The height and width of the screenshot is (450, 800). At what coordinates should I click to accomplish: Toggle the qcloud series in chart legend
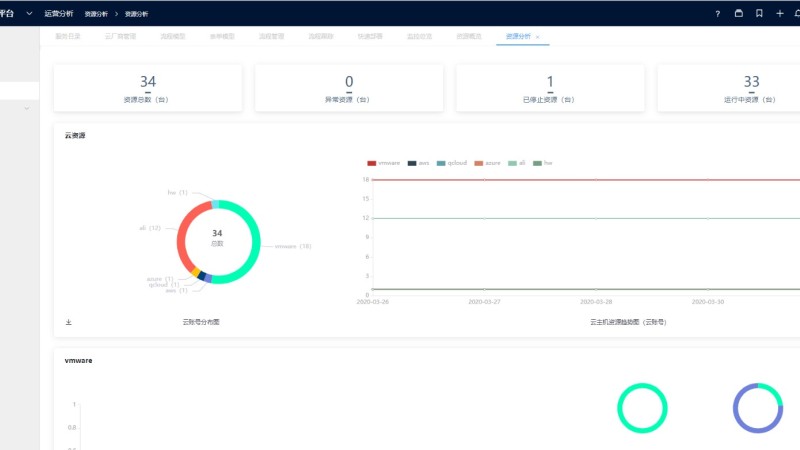452,163
